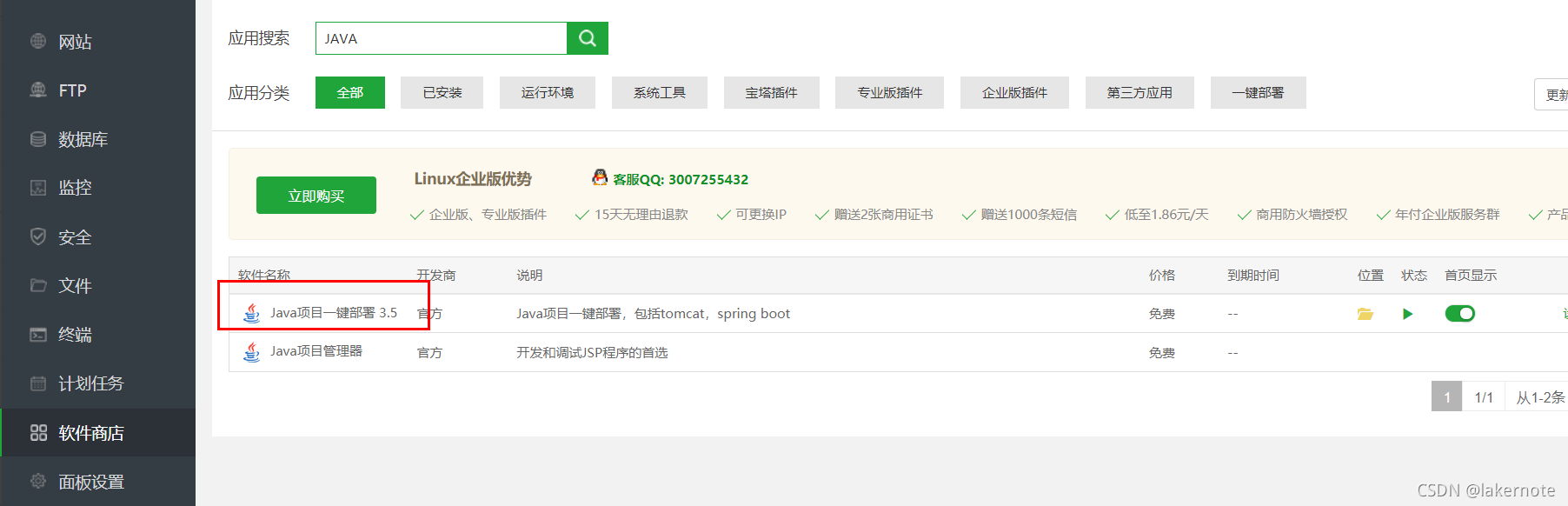1568x506 pixels.
Task: Select the 专业版插件 category tab
Action: tap(889, 92)
